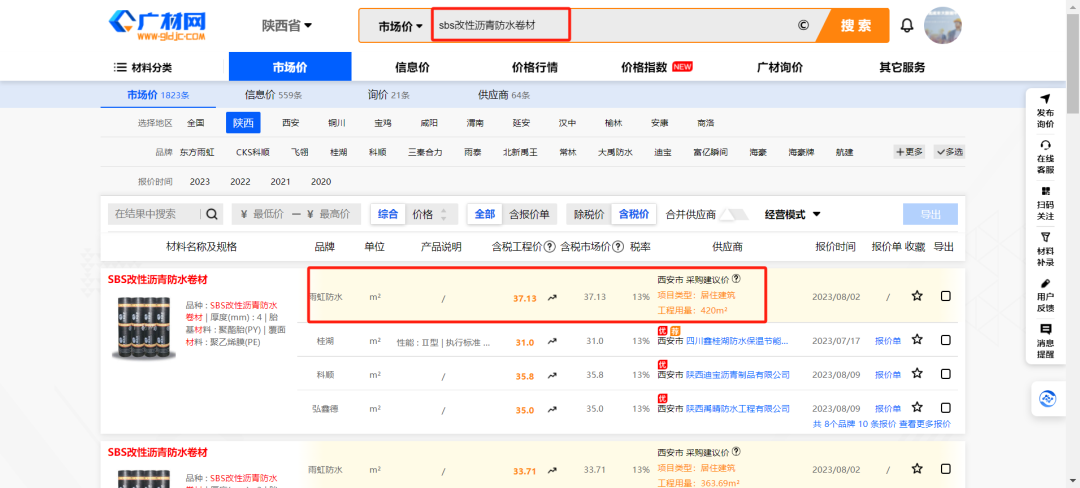The width and height of the screenshot is (1080, 488).
Task: Show price trend for 37.13 row
Action: pyautogui.click(x=552, y=298)
